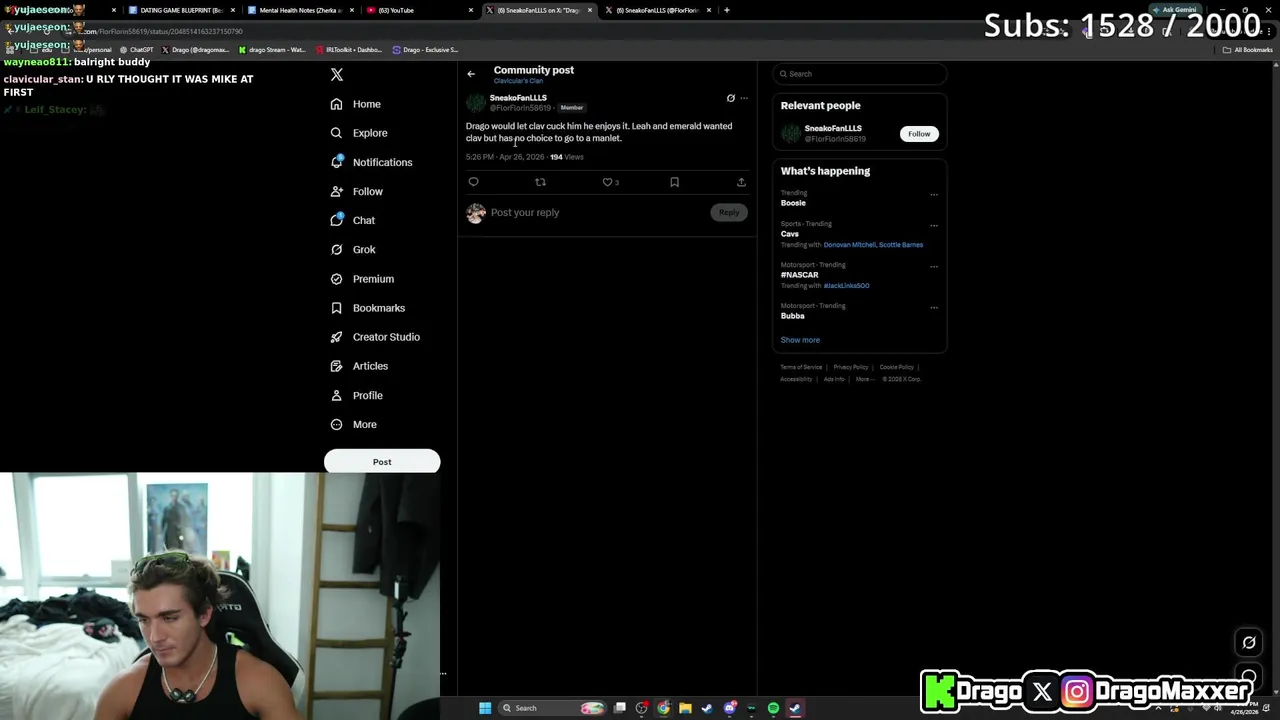Screen dimensions: 1280x720
Task: Click the back arrow beside Community post
Action: (471, 74)
